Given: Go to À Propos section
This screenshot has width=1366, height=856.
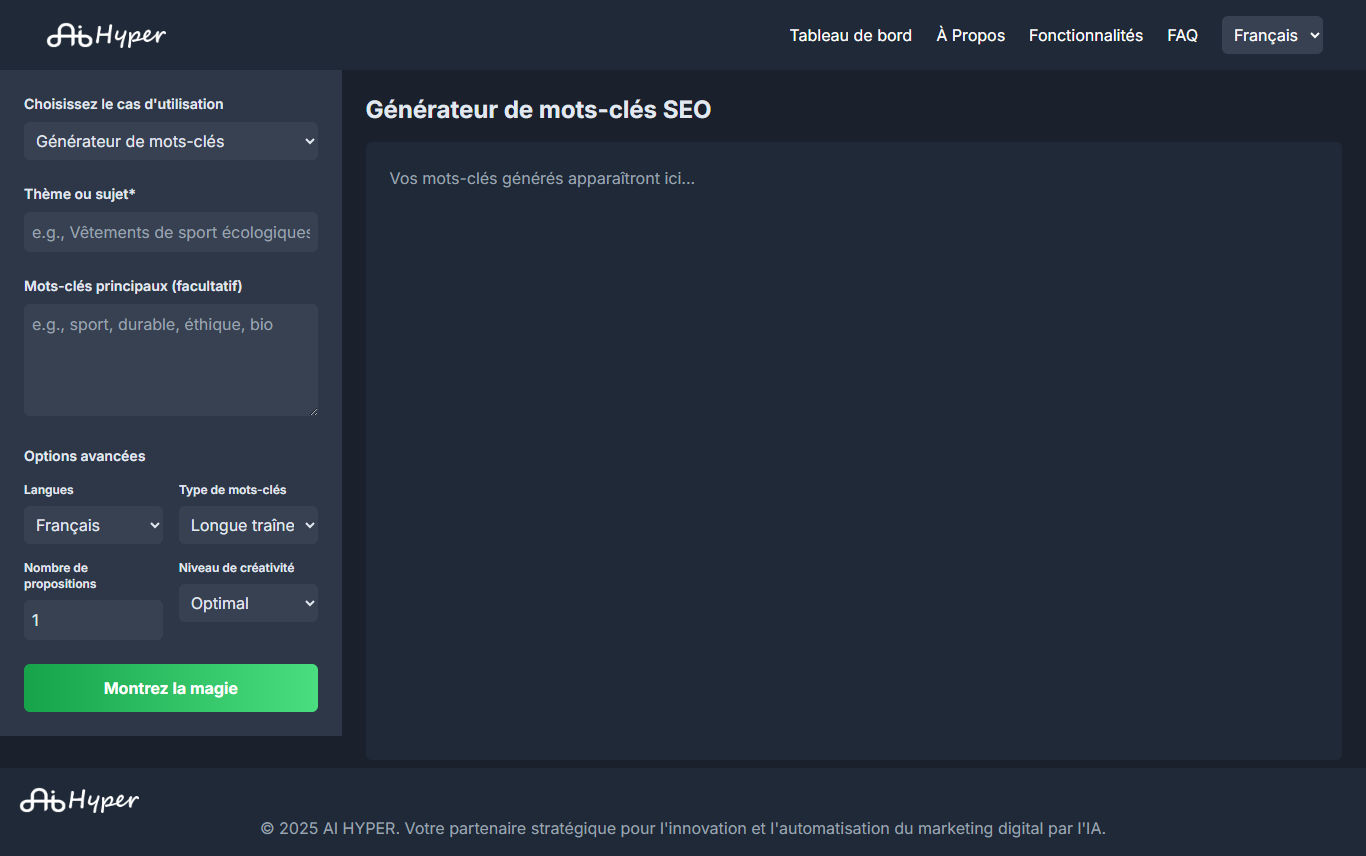Looking at the screenshot, I should pyautogui.click(x=971, y=35).
